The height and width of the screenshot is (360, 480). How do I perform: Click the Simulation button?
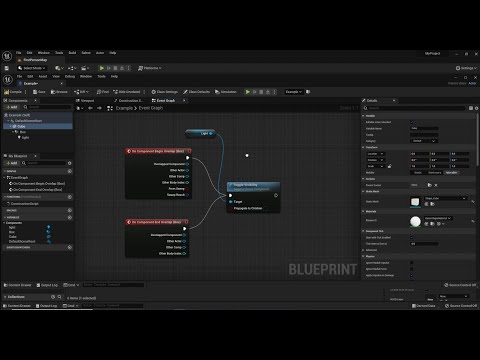(226, 92)
